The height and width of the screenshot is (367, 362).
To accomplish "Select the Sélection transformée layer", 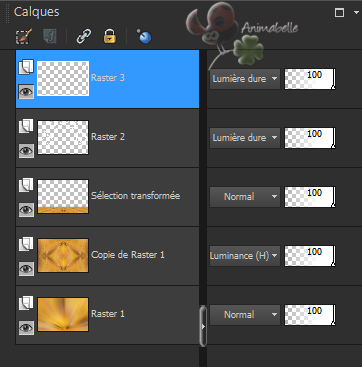I will [107, 197].
